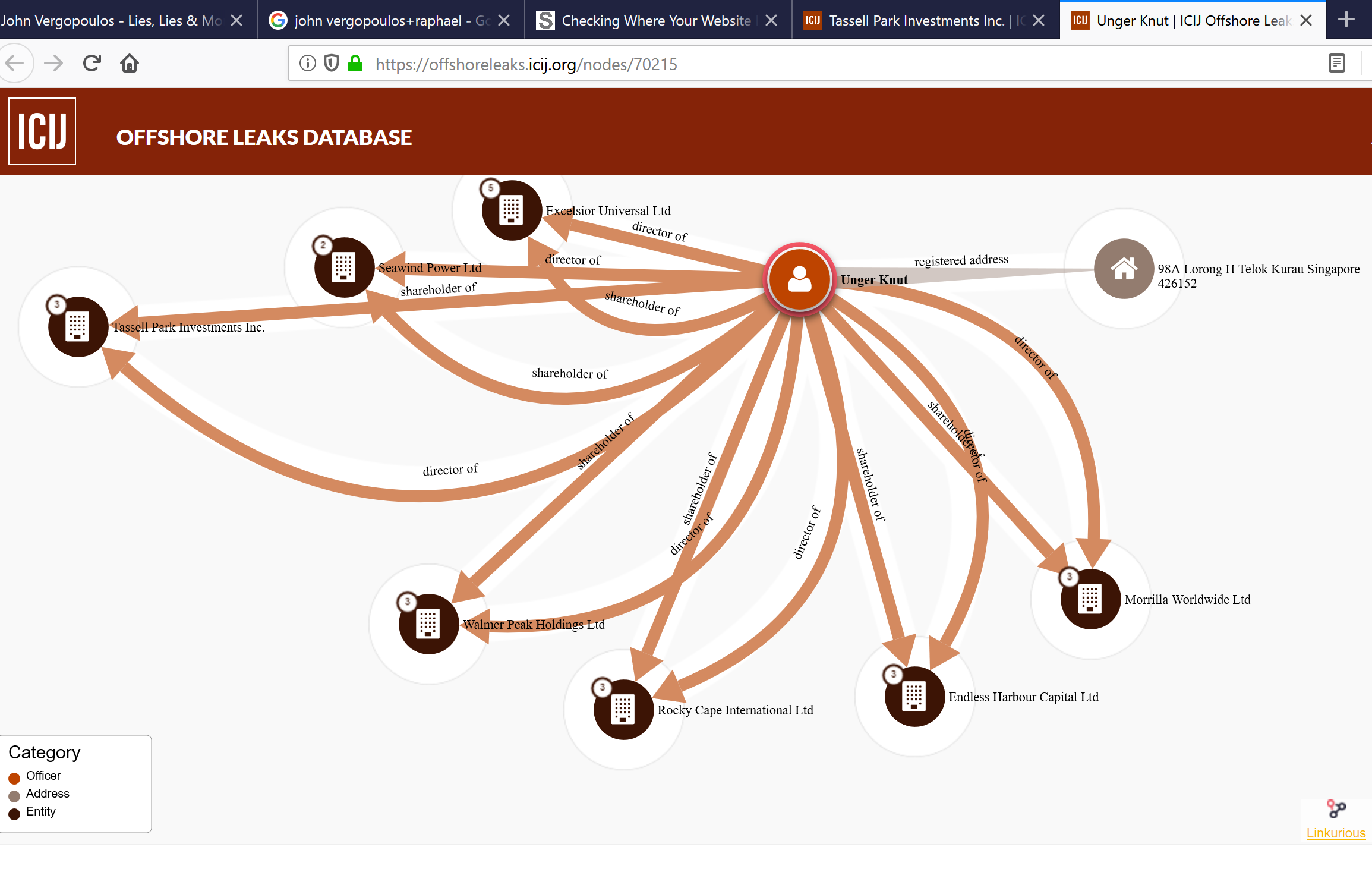
Task: Switch to the Tassell Park Investments tab
Action: coord(916,21)
